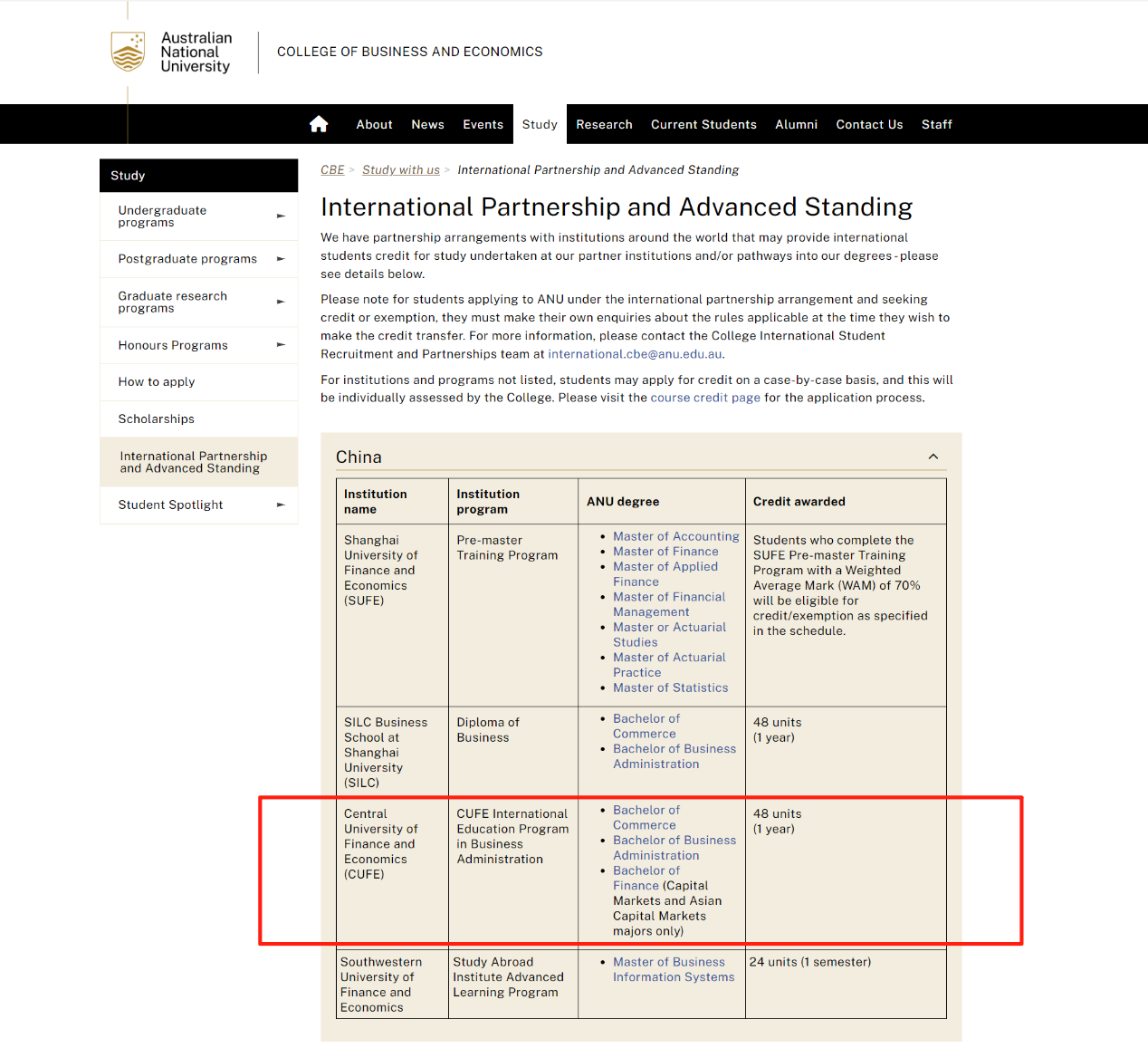Expand Undergraduate programs submenu arrow

click(x=281, y=216)
